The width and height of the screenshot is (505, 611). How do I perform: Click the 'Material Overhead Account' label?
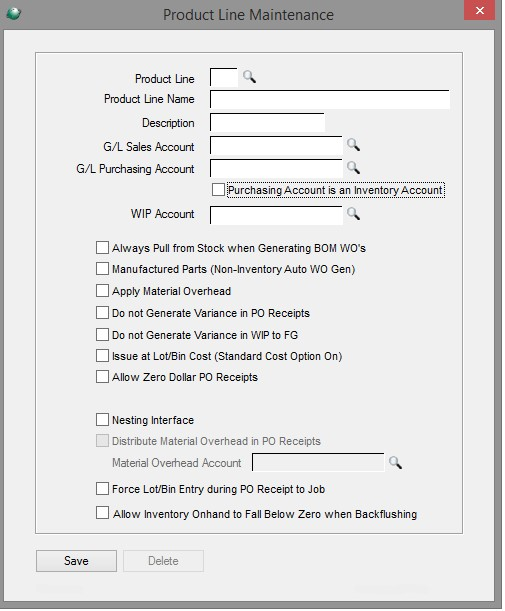[x=177, y=463]
